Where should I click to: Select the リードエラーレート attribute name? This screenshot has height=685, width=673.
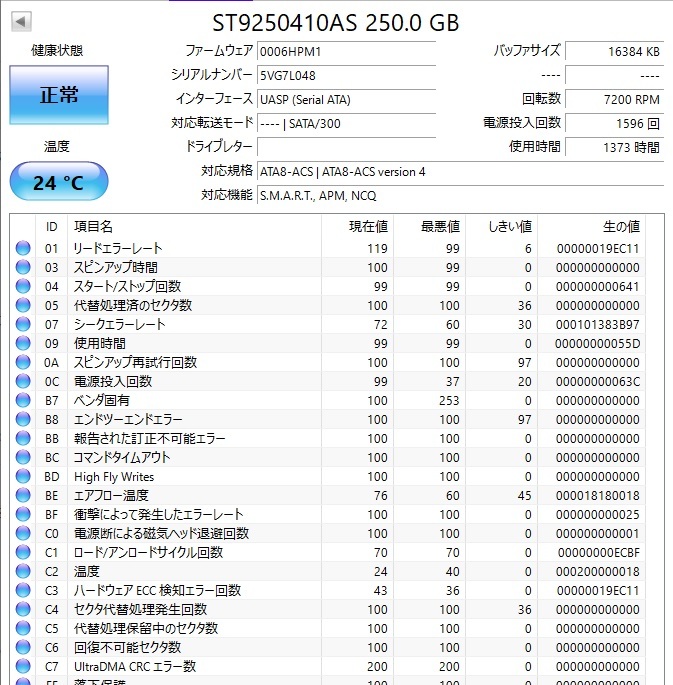coord(117,248)
